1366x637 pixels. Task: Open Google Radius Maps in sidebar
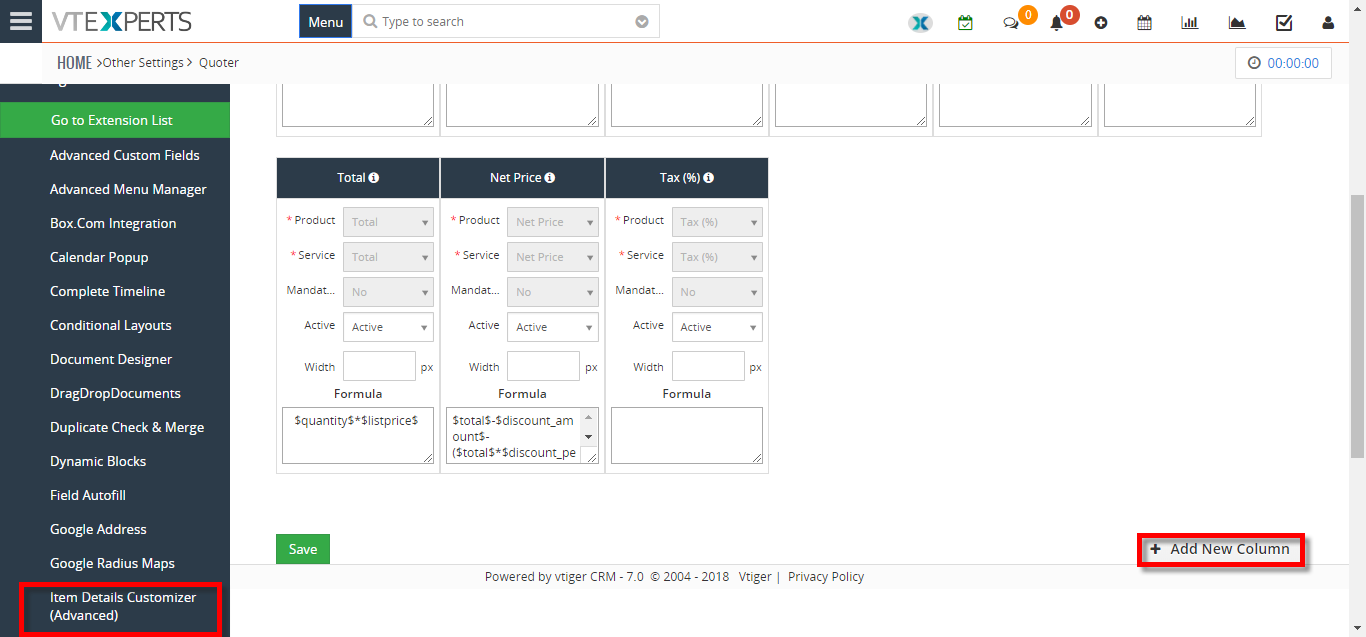click(x=112, y=563)
